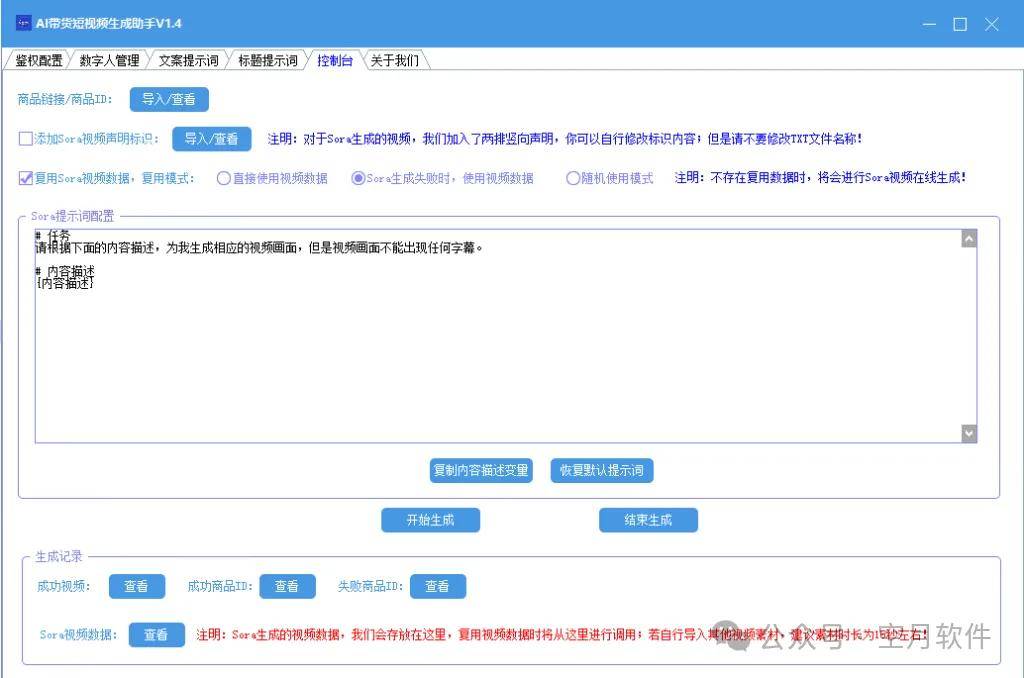Screen dimensions: 1024x678
Task: Click 查看 next to 成功商品ID
Action: coord(287,586)
